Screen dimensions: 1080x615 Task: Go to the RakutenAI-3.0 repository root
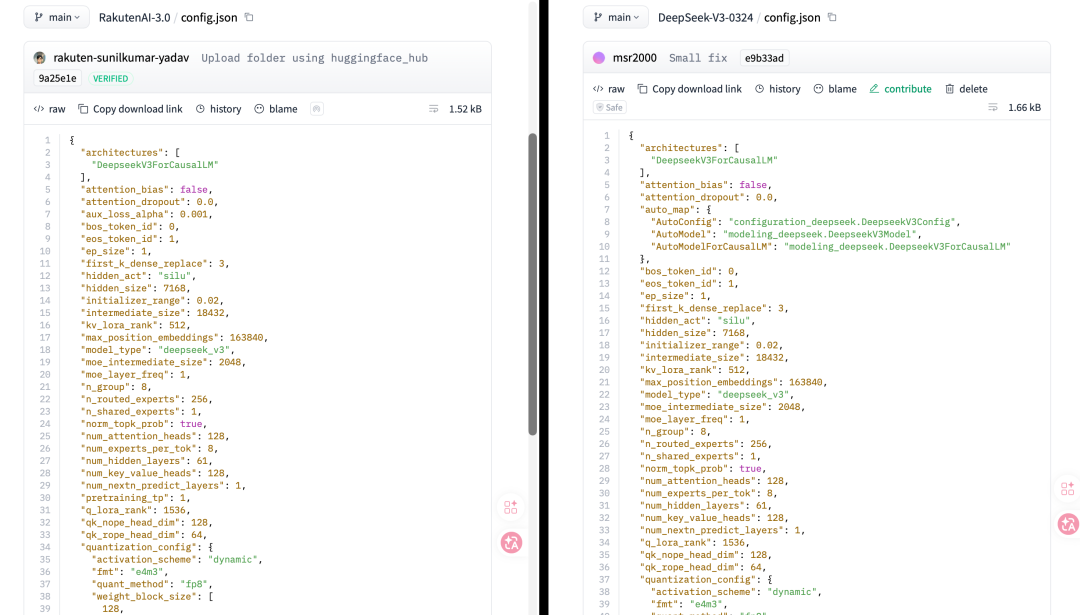pos(134,17)
